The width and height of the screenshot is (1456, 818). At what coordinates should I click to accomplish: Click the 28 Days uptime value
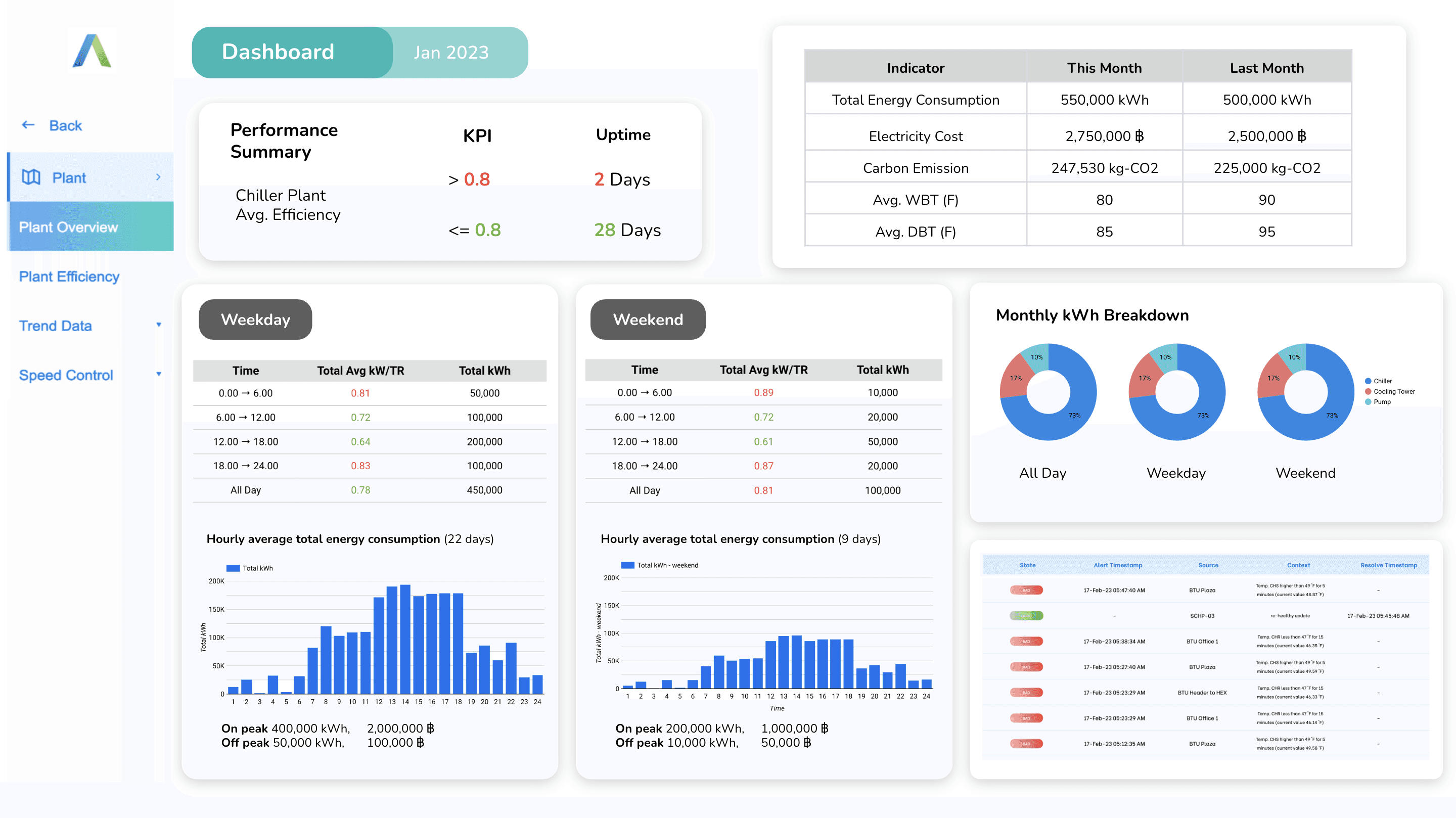(627, 230)
